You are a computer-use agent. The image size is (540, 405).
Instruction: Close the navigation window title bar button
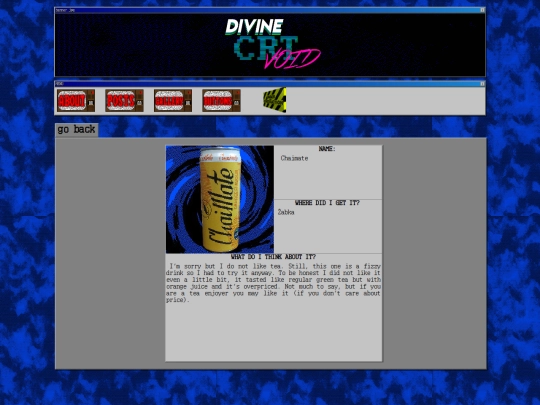click(482, 84)
